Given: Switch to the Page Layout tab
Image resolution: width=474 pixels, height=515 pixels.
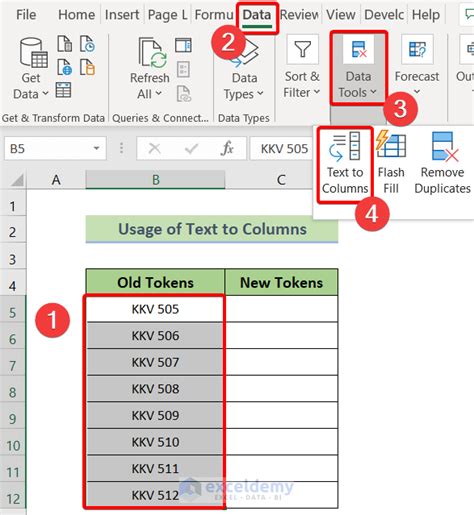Looking at the screenshot, I should [x=167, y=15].
